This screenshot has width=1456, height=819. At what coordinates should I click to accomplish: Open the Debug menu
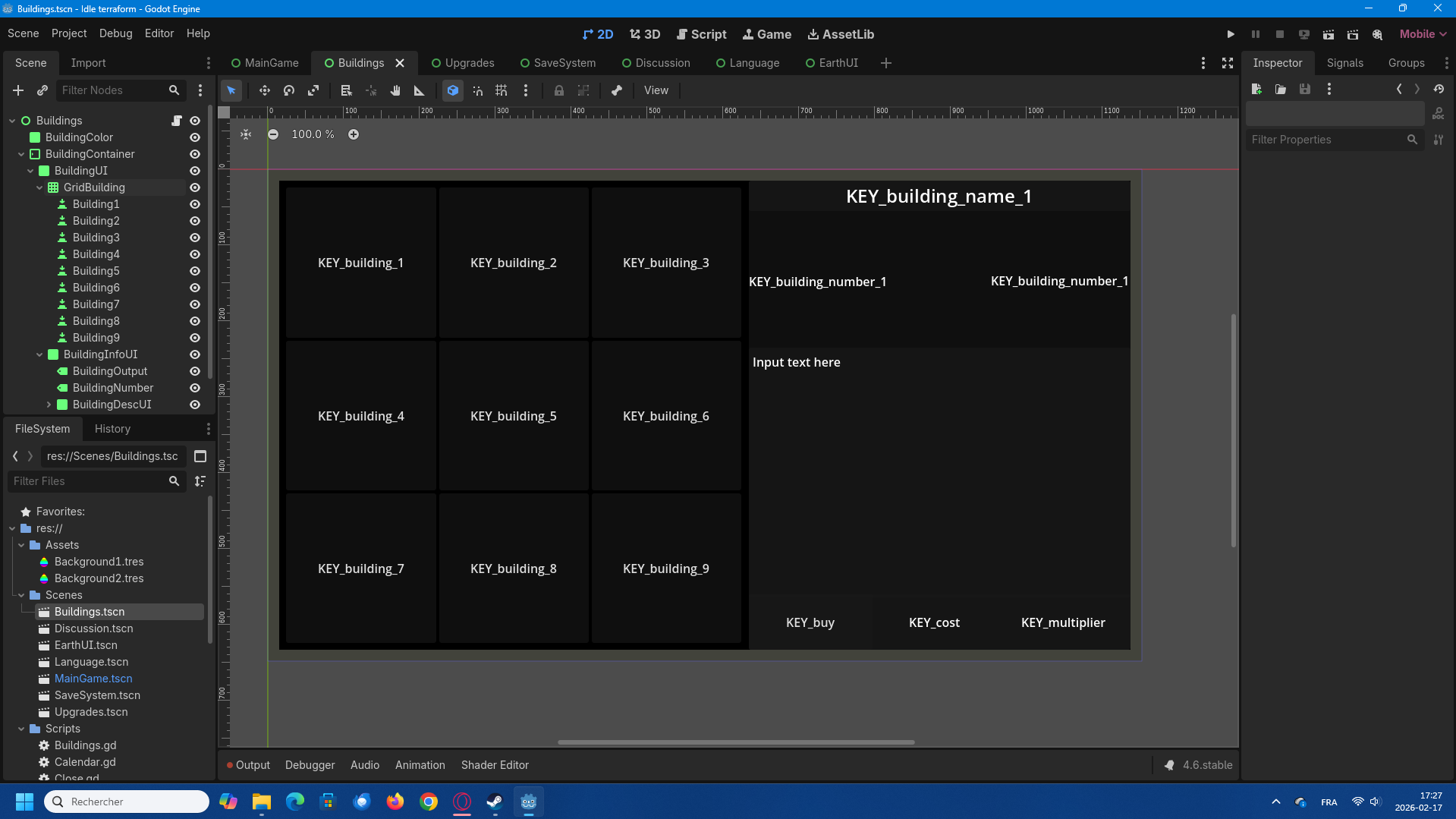[115, 33]
